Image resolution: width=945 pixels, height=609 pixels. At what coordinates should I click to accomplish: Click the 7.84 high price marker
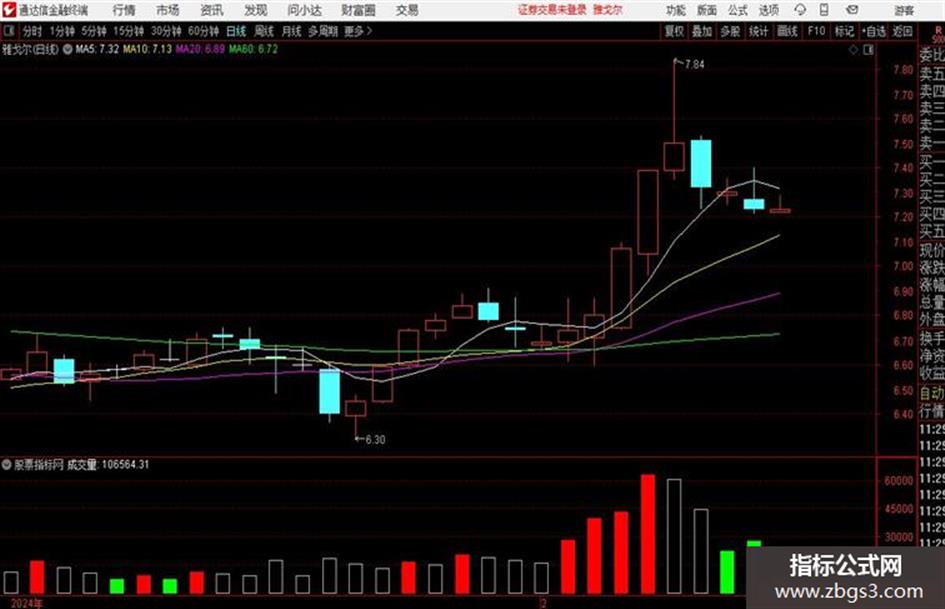pyautogui.click(x=694, y=65)
